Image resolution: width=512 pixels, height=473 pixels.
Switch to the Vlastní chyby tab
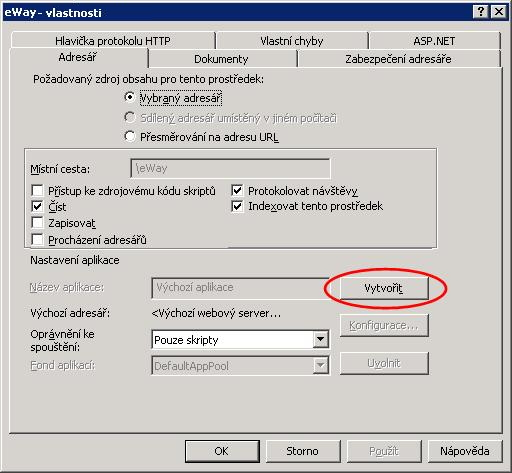pos(292,41)
